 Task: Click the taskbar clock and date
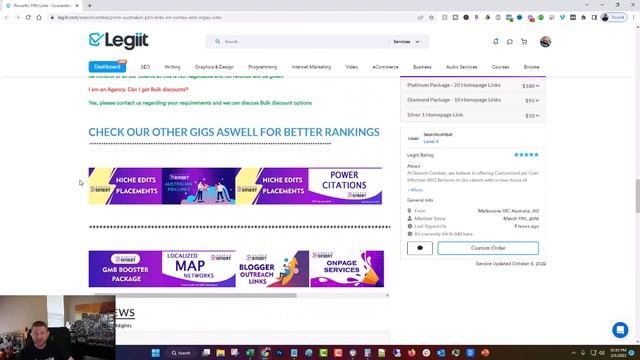tap(619, 353)
